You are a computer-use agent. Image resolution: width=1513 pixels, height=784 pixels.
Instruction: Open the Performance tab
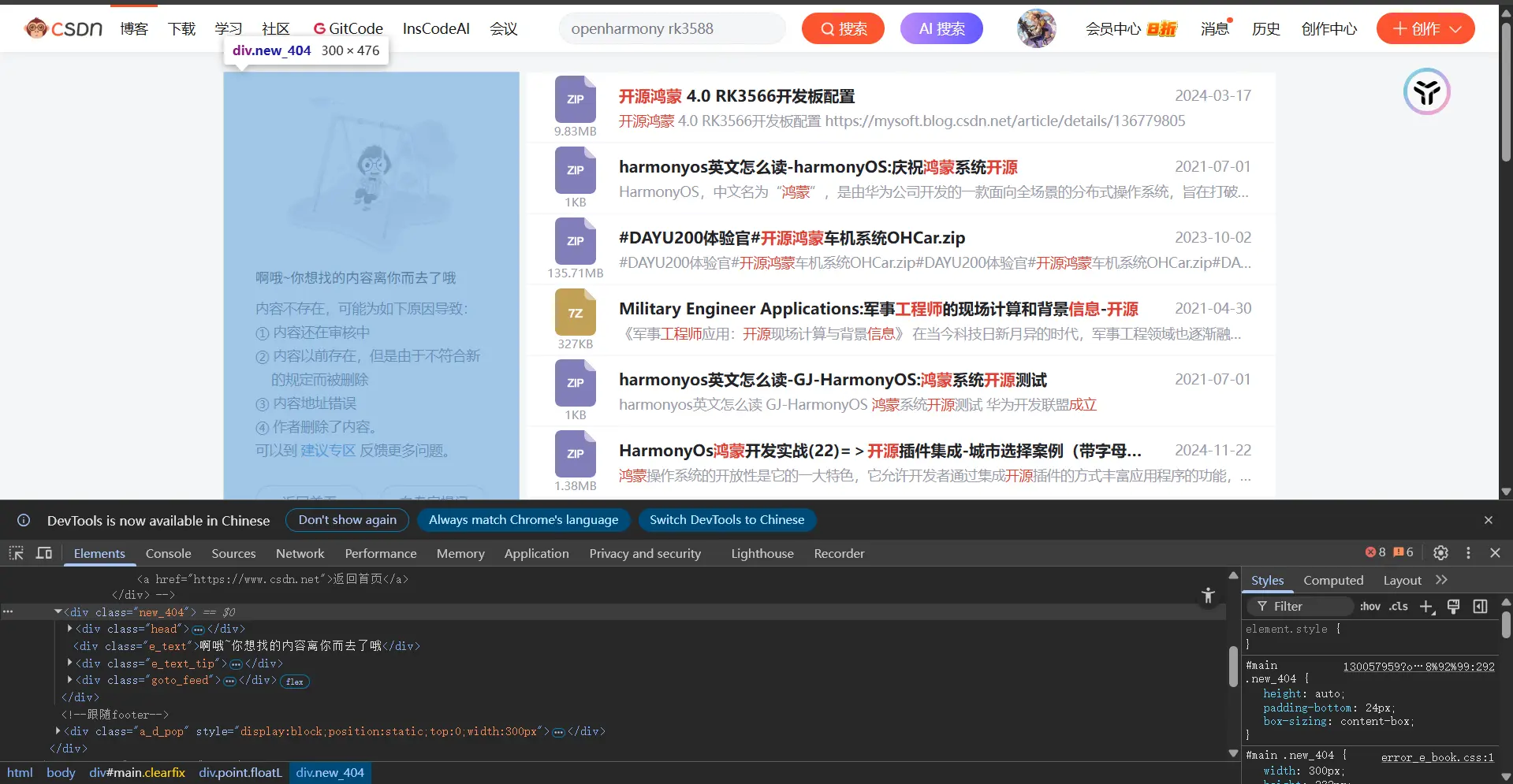(380, 553)
